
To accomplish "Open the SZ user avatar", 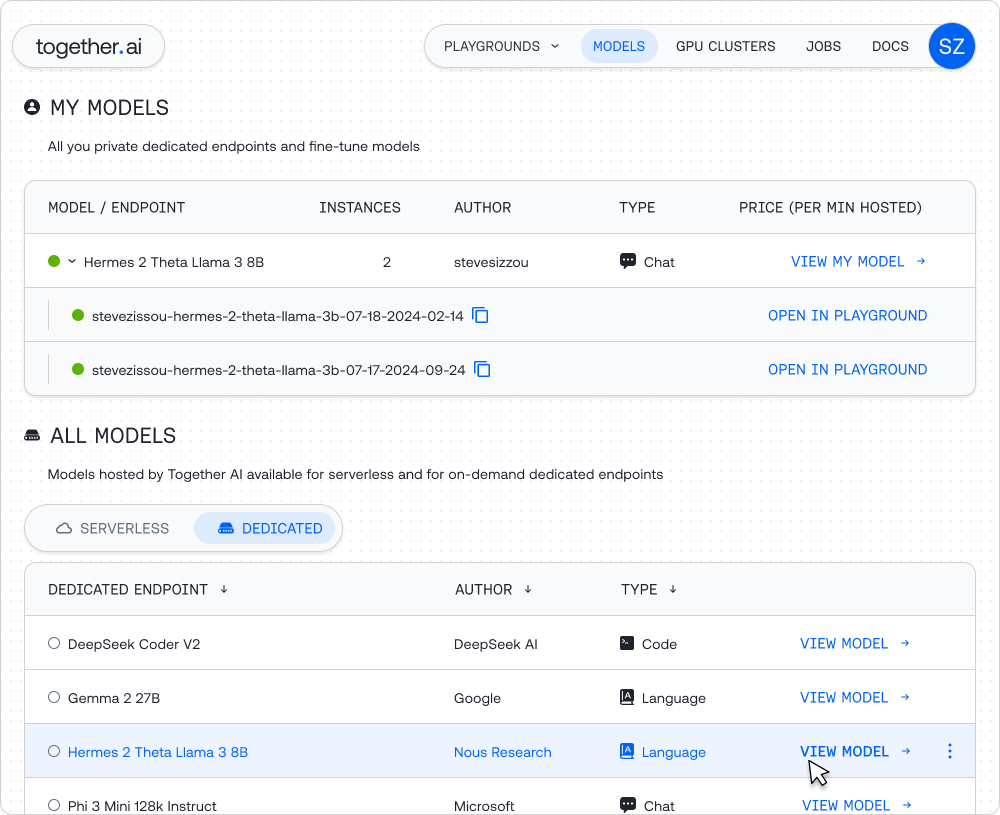I will [951, 47].
